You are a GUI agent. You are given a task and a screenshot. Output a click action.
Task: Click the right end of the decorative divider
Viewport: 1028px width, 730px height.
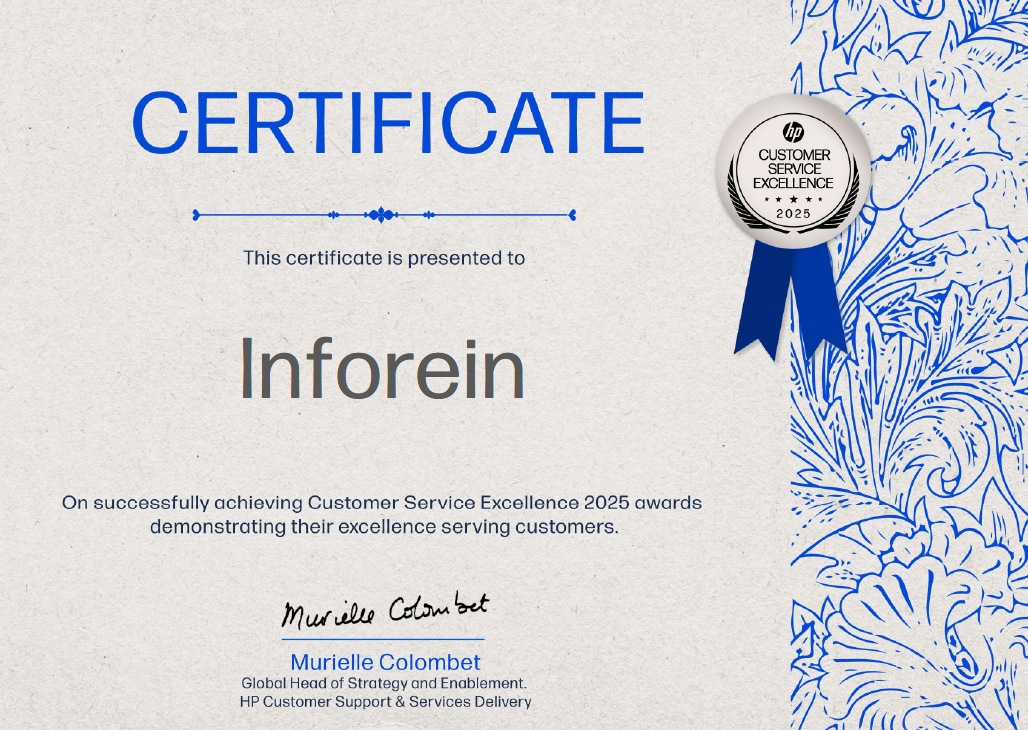[571, 214]
